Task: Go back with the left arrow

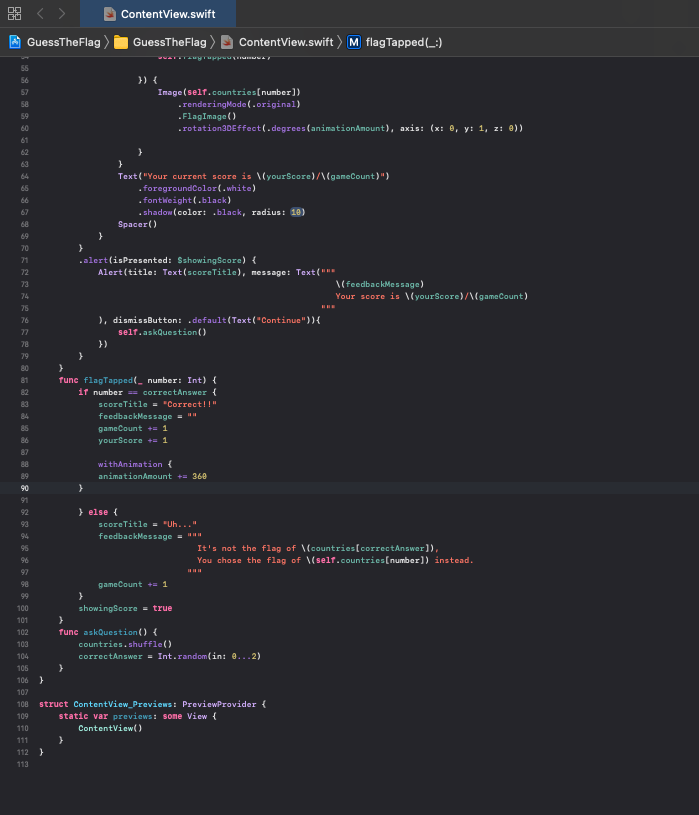Action: tap(40, 14)
